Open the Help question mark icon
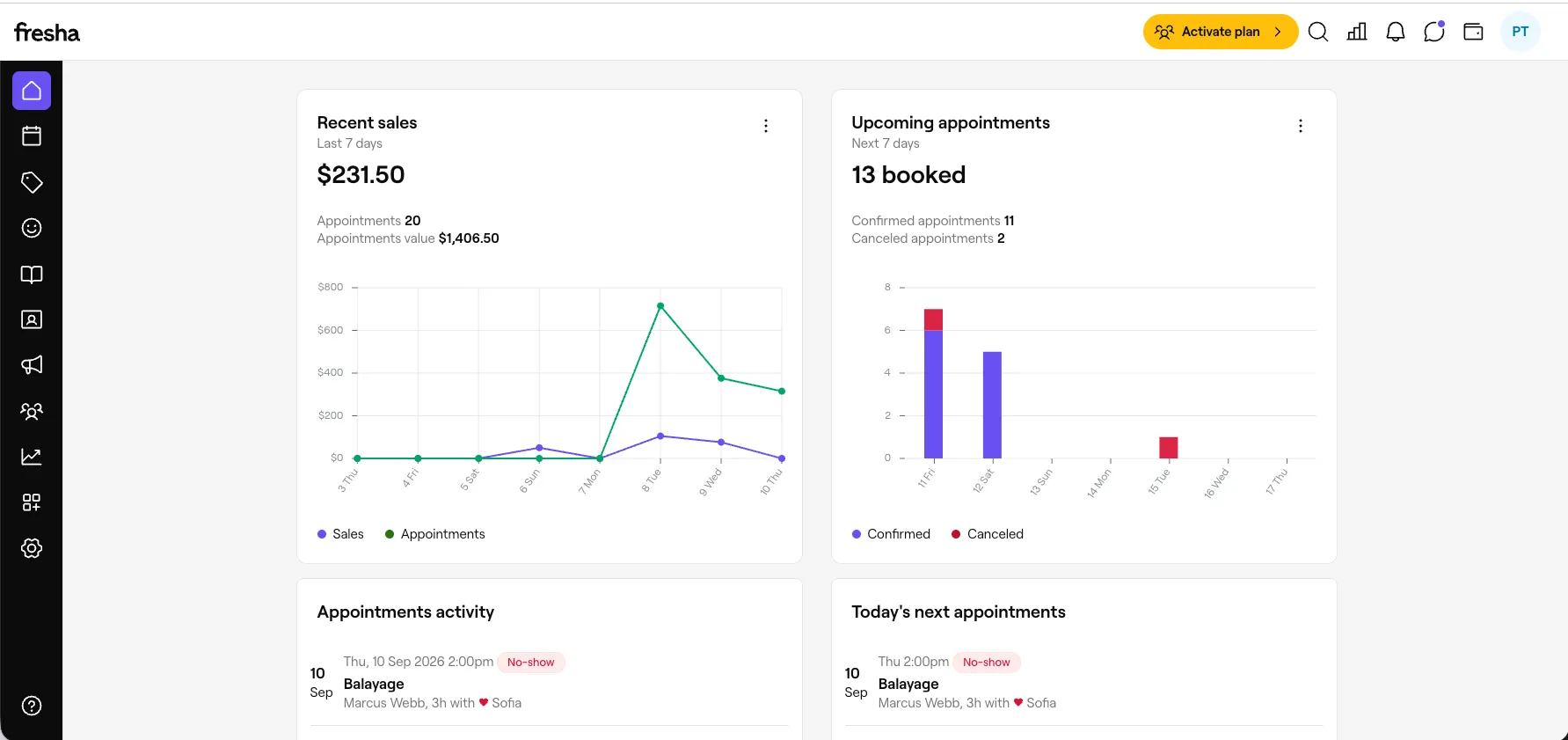The width and height of the screenshot is (1568, 740). click(x=32, y=706)
